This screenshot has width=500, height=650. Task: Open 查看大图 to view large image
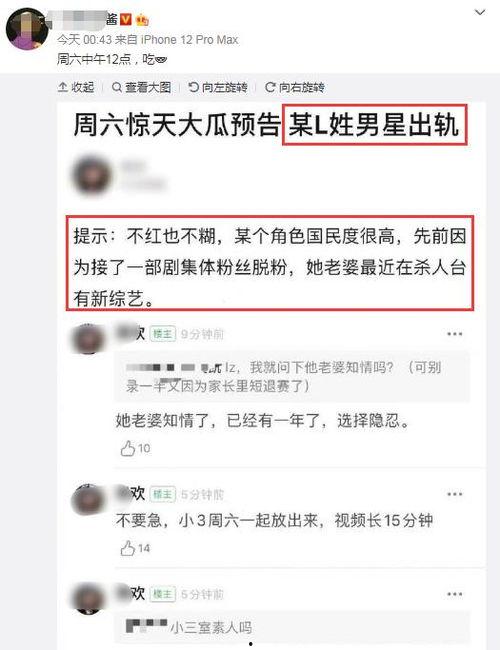141,87
